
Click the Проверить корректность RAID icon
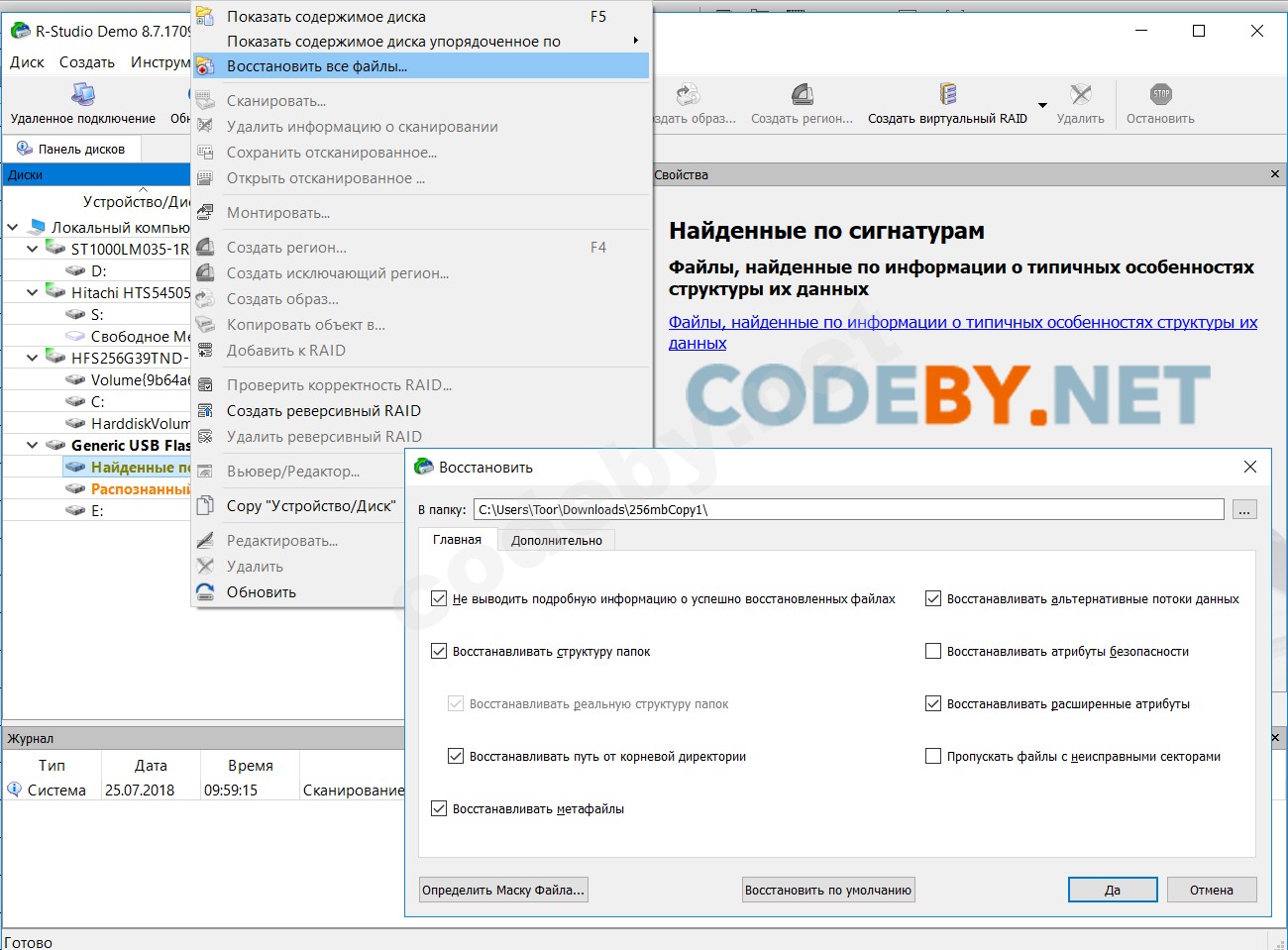(x=205, y=385)
